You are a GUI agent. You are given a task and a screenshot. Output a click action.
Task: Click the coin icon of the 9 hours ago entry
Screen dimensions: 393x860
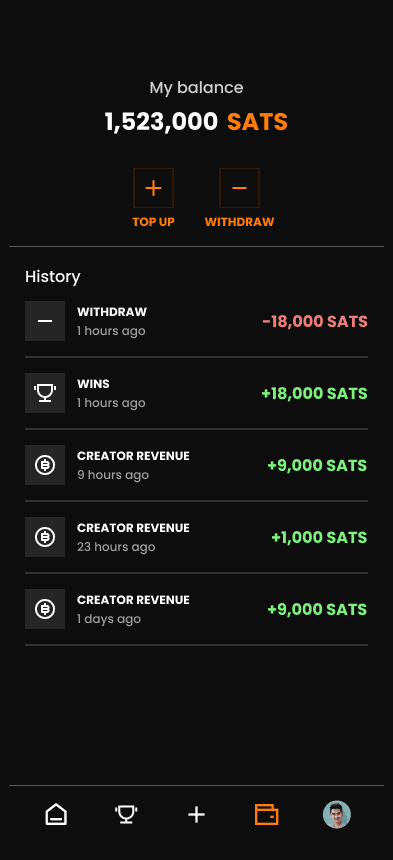[45, 465]
